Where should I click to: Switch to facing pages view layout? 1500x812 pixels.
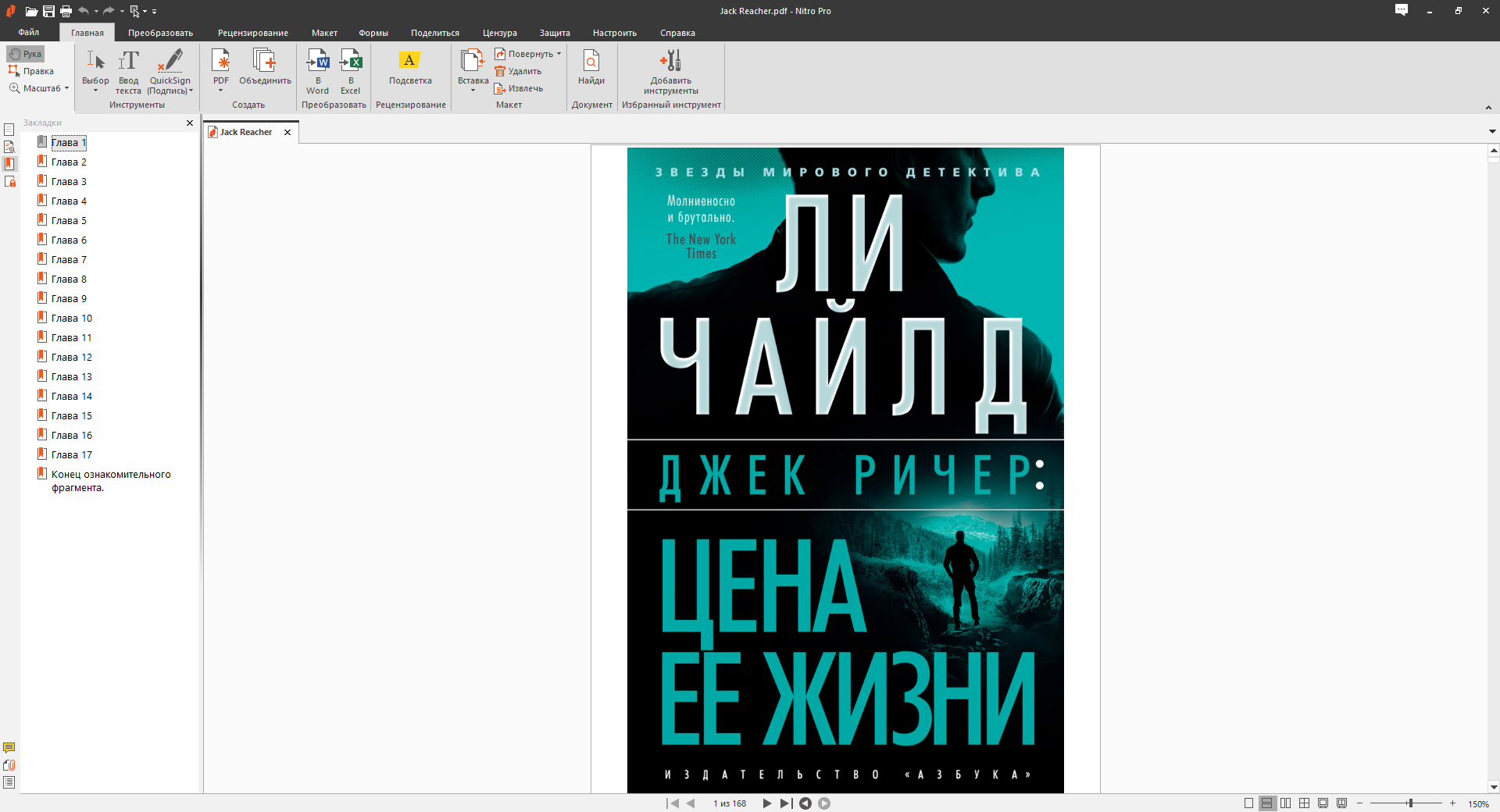click(1286, 803)
